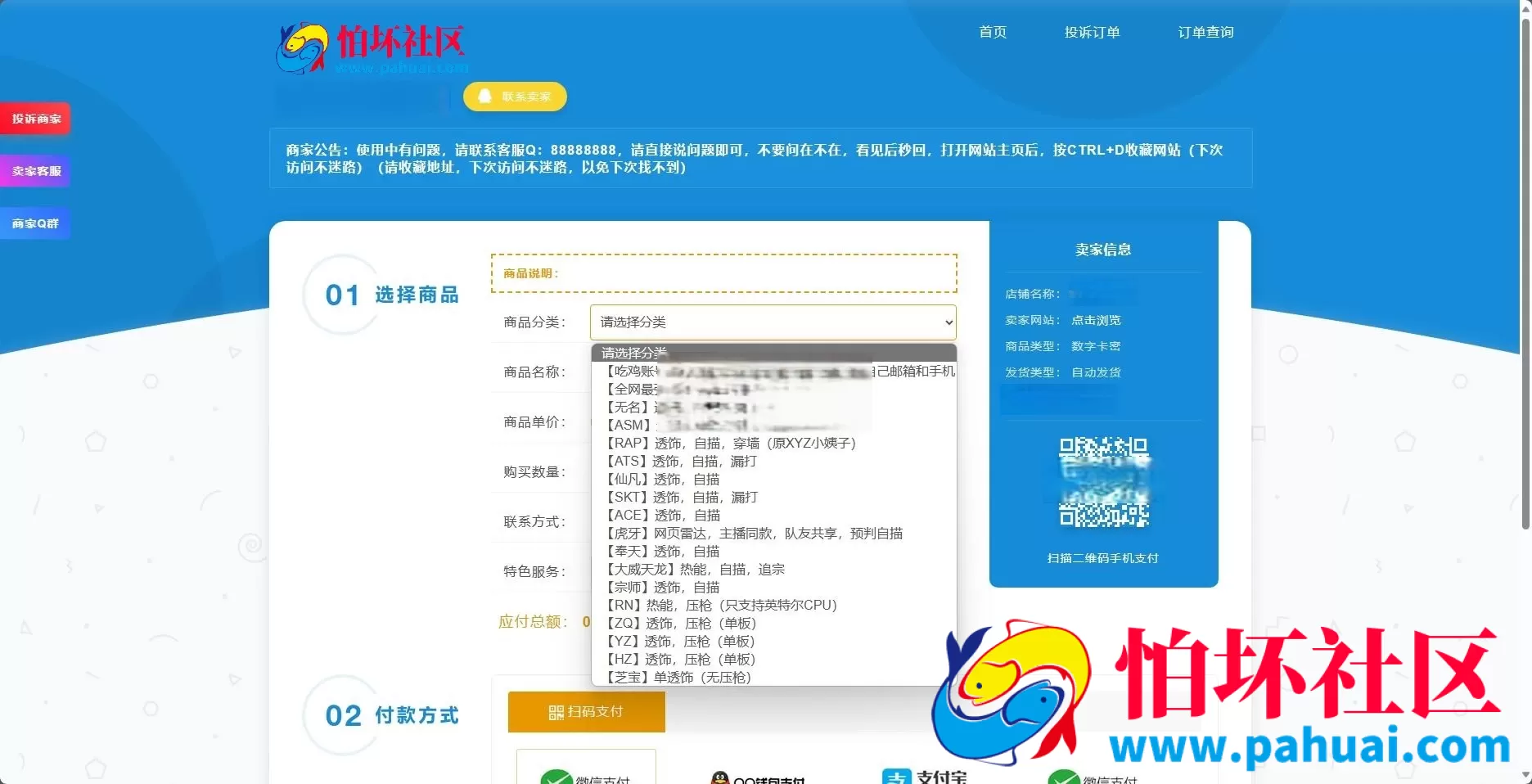Screen dimensions: 1532x784
Task: Click the search input beside 联系卖家
Action: pos(360,98)
